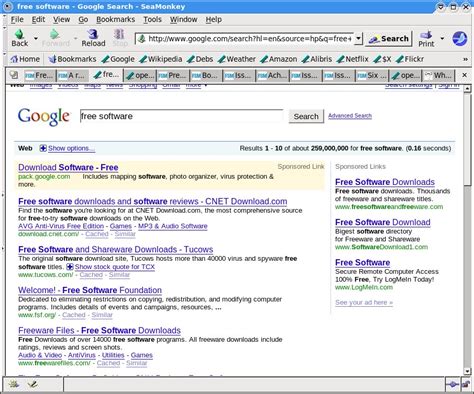Click the Stop loading icon
Viewport: 474px width, 394px height.
coord(120,38)
